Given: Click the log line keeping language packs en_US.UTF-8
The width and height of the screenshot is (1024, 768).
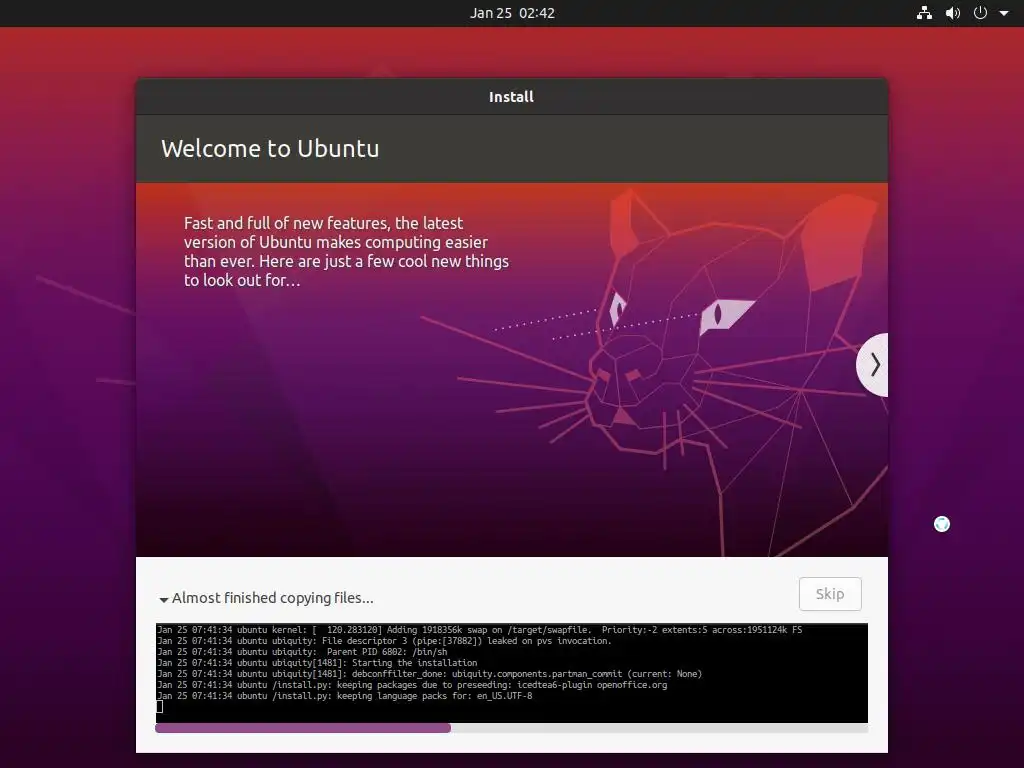Looking at the screenshot, I should (x=344, y=696).
